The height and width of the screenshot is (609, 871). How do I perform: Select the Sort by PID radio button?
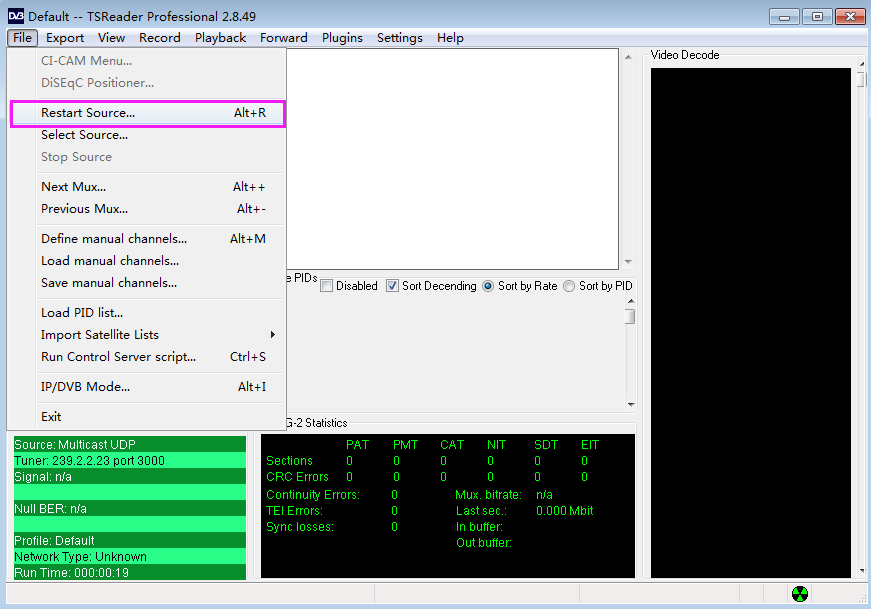pos(569,286)
